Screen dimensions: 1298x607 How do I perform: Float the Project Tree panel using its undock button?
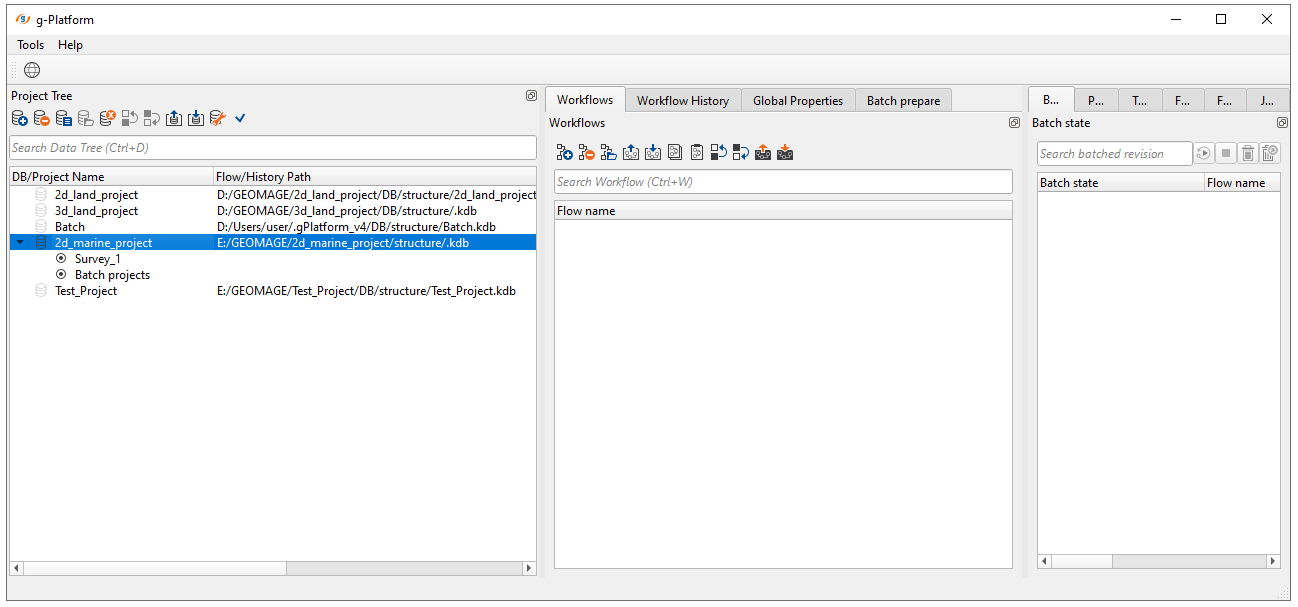pyautogui.click(x=531, y=96)
